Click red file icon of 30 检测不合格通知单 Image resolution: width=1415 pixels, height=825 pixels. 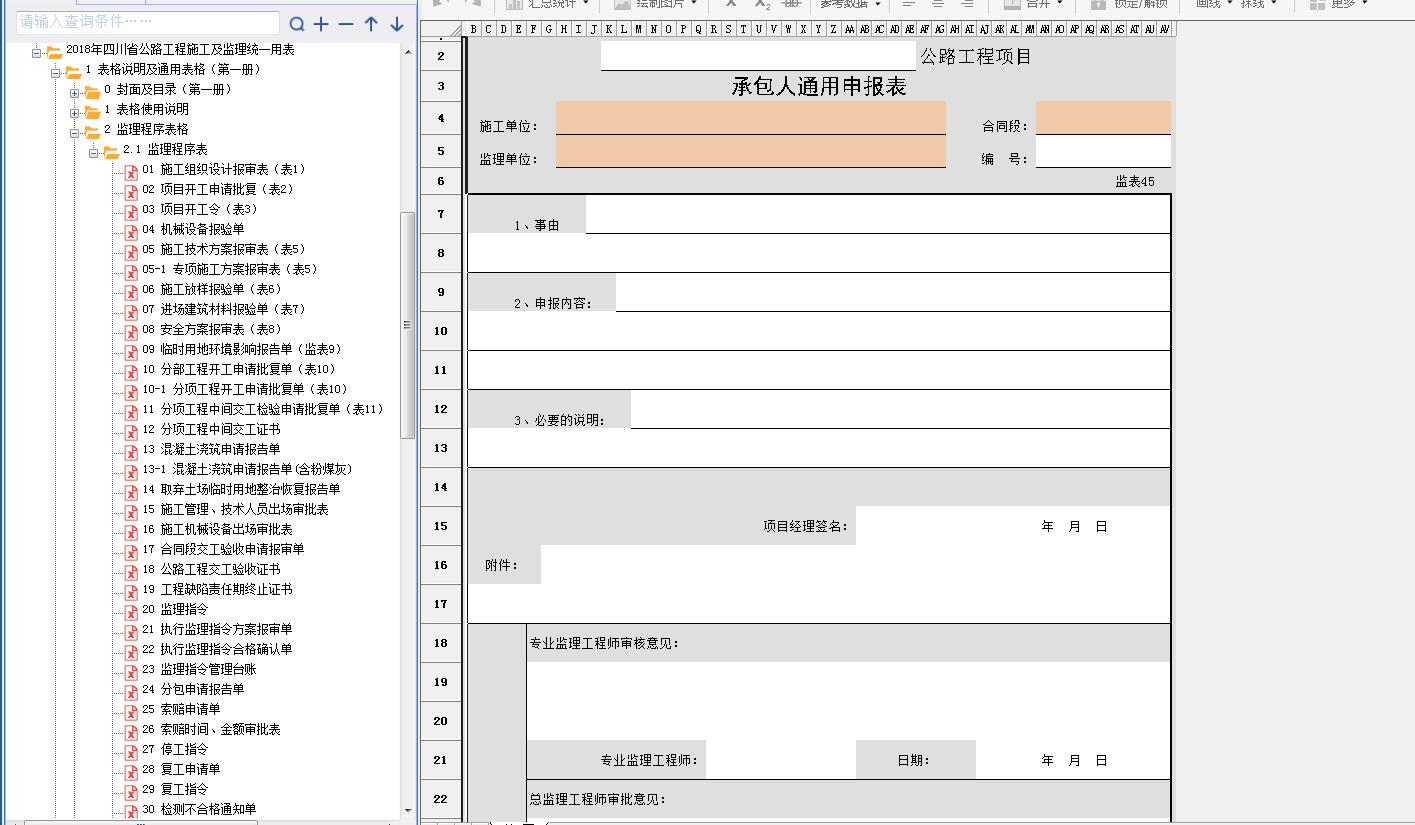(x=131, y=812)
